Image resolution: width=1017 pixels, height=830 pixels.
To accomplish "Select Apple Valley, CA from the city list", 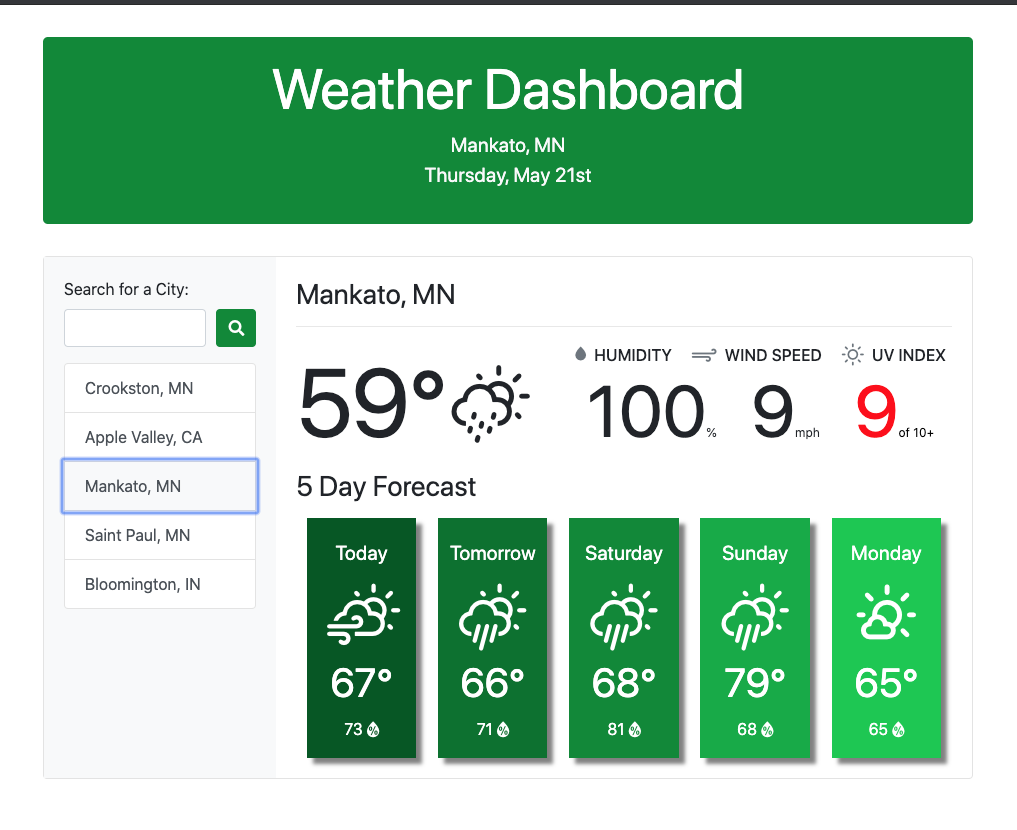I will click(159, 437).
